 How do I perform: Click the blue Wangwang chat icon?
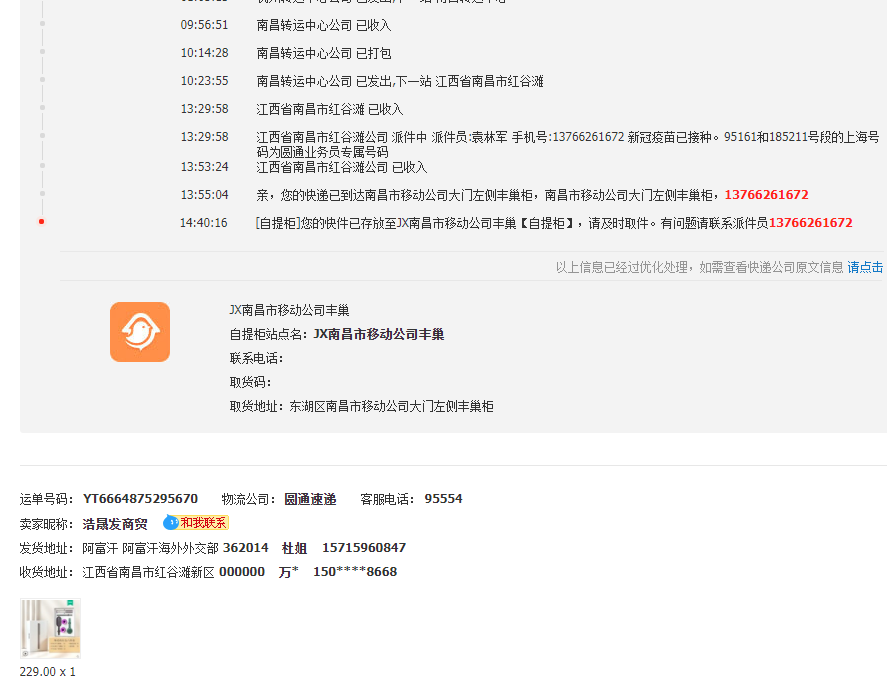(x=171, y=523)
